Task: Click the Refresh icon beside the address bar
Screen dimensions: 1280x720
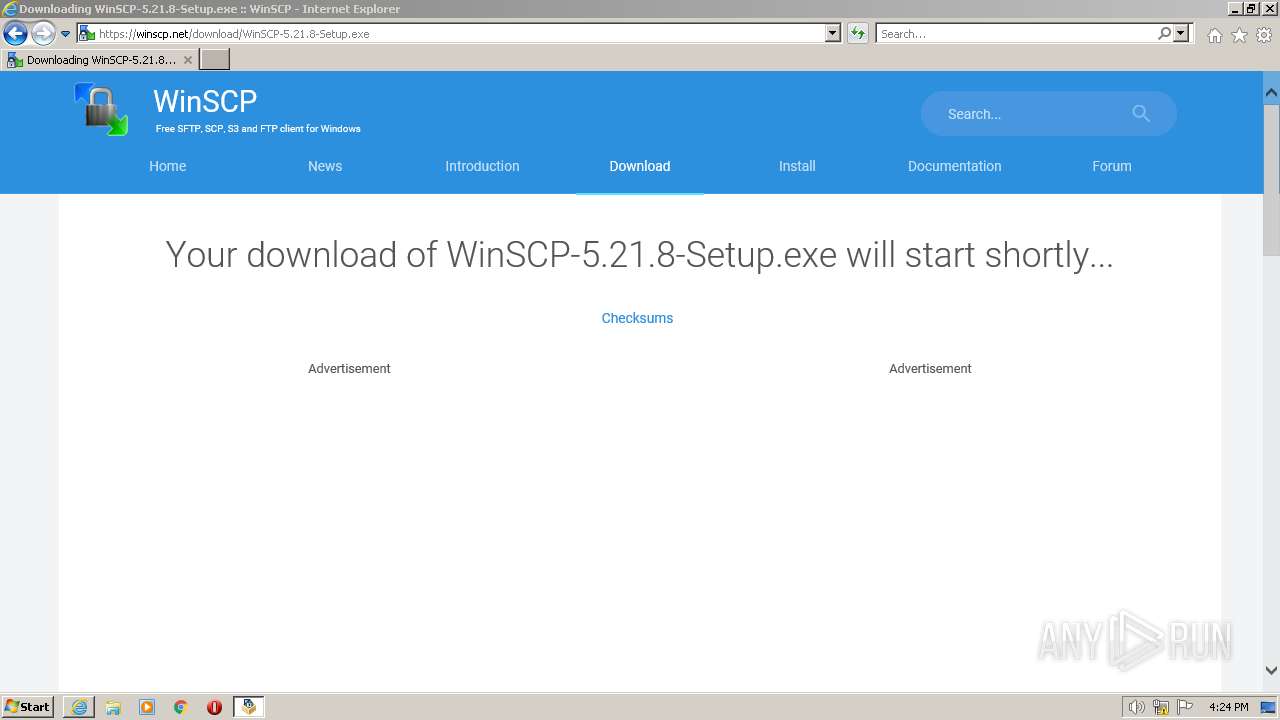Action: (x=857, y=33)
